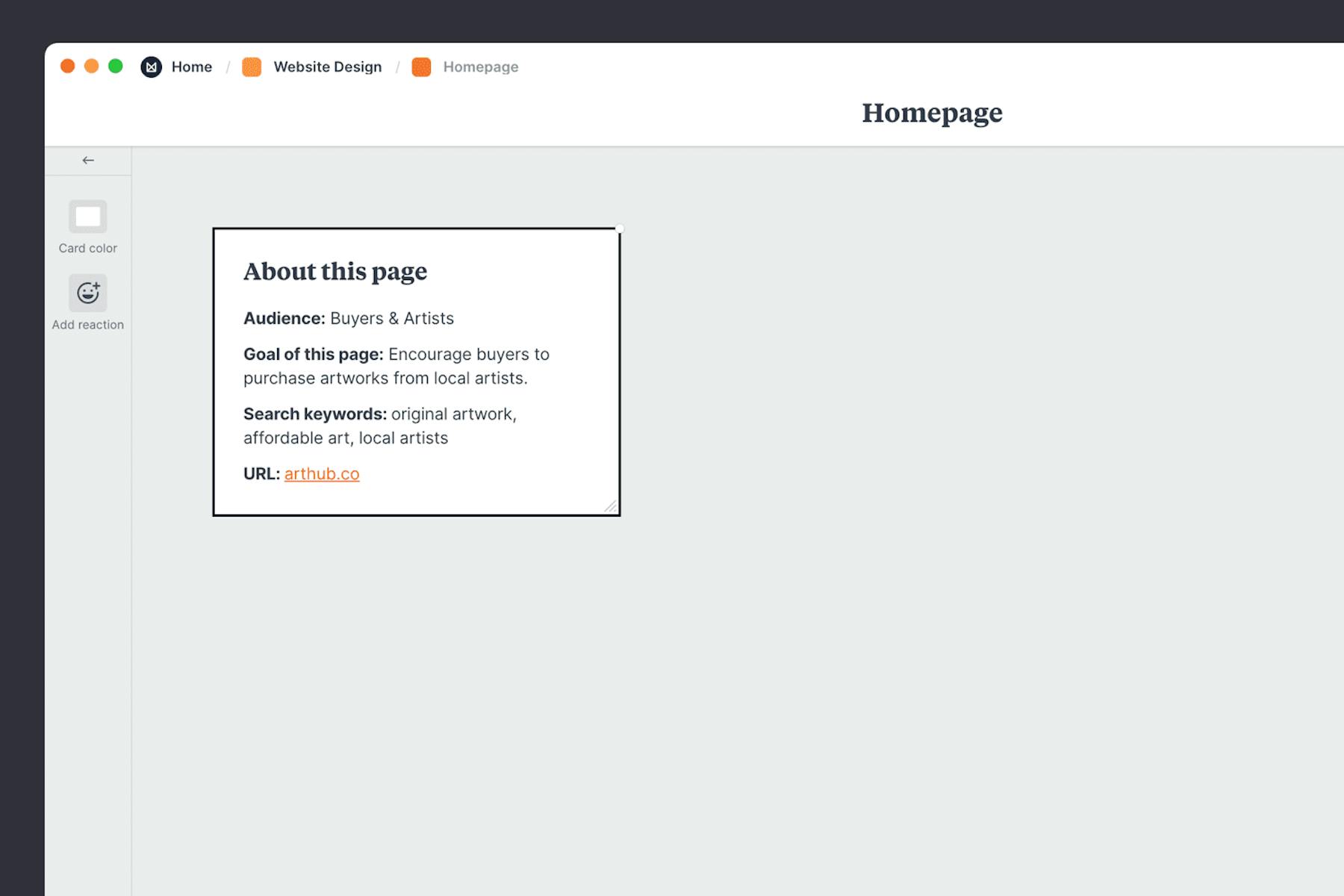Viewport: 1344px width, 896px height.
Task: Click the orange Website Design board icon
Action: click(x=252, y=66)
